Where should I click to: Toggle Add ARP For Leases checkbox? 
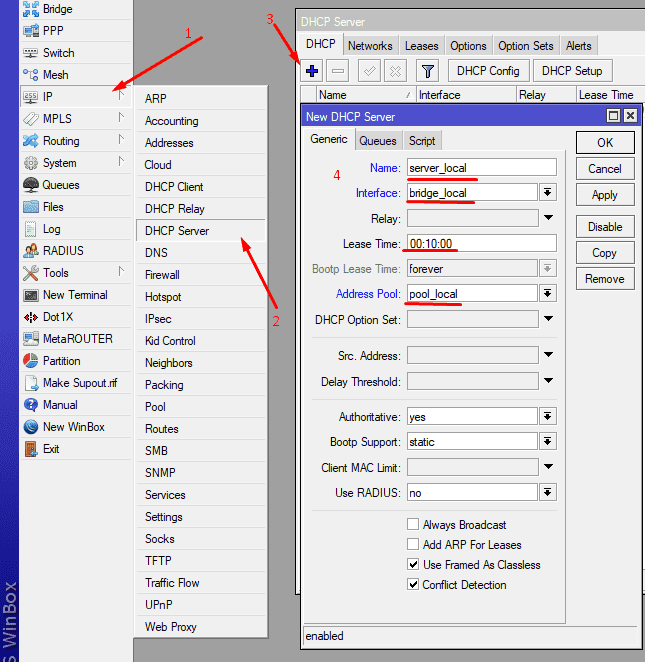[413, 545]
